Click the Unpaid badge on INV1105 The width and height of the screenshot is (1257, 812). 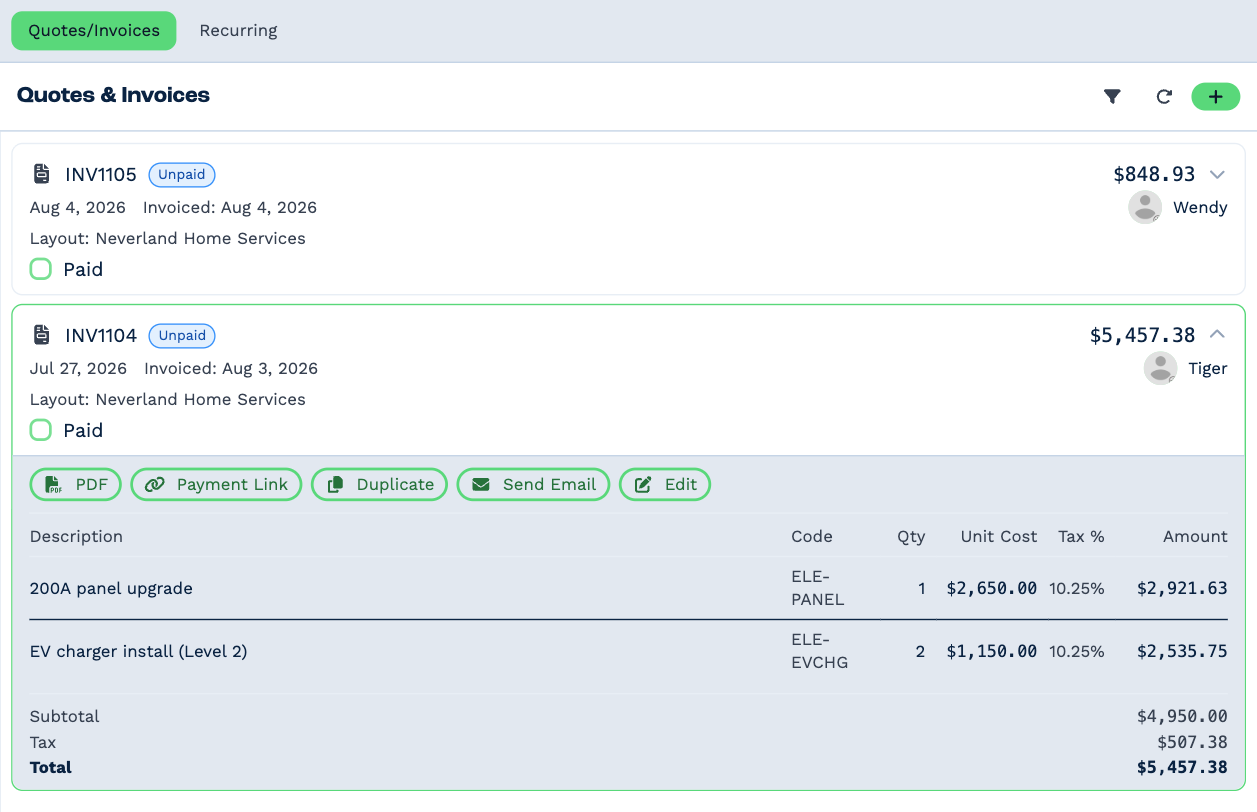click(182, 175)
